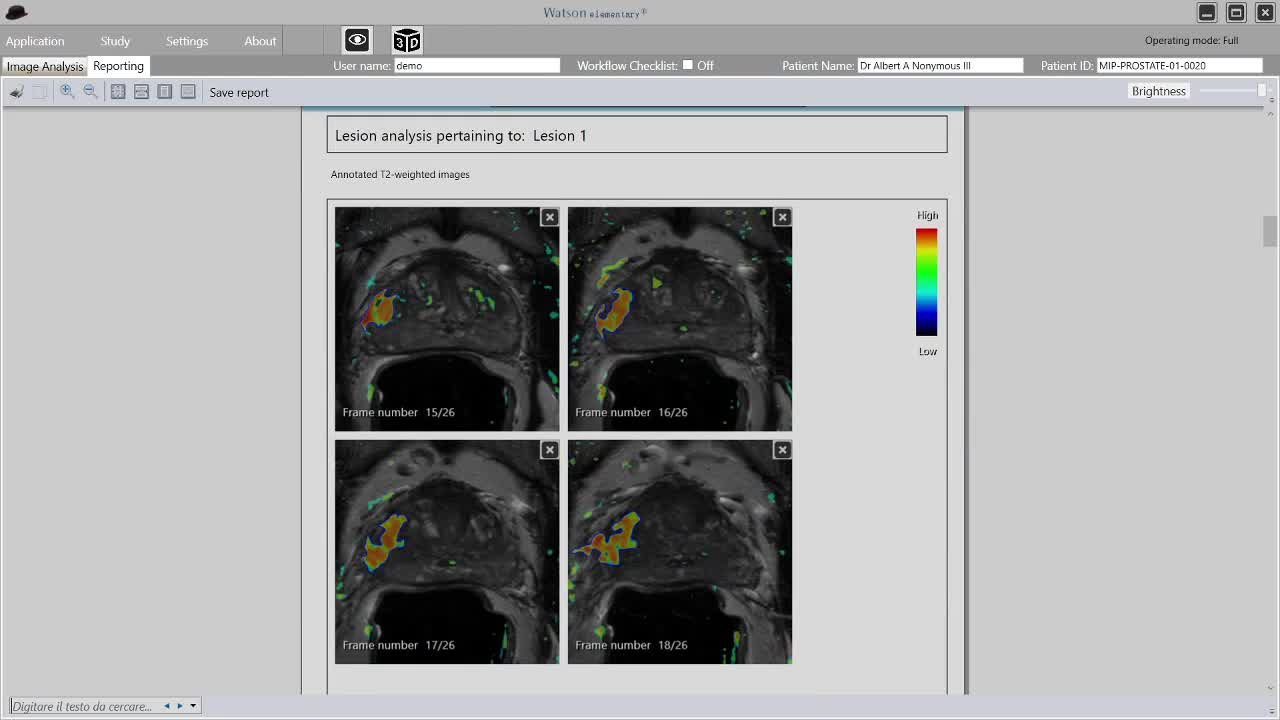This screenshot has width=1280, height=720.
Task: Open the Settings menu
Action: (187, 41)
